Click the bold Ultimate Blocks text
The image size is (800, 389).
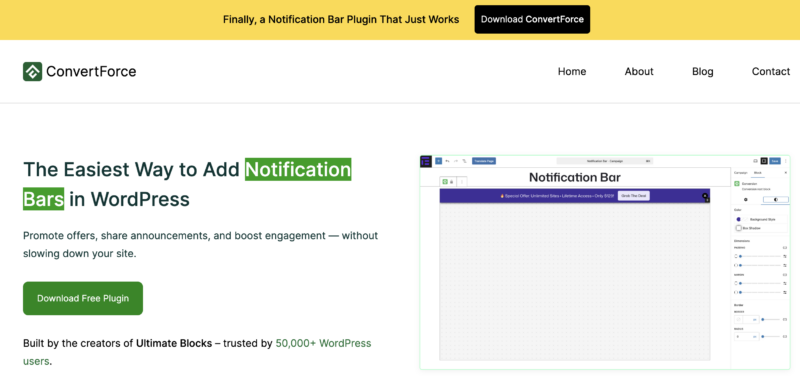click(x=173, y=343)
